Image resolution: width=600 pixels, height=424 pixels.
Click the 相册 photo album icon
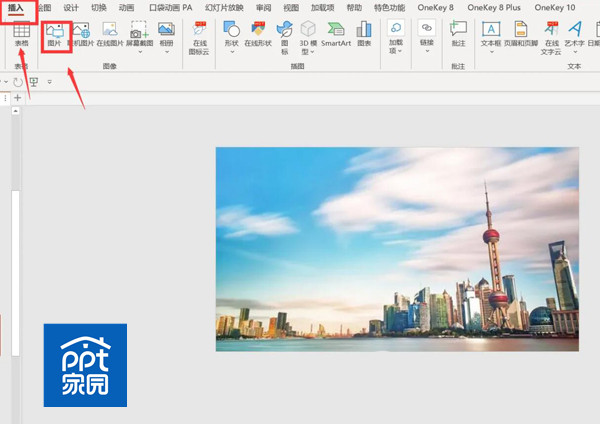click(166, 29)
